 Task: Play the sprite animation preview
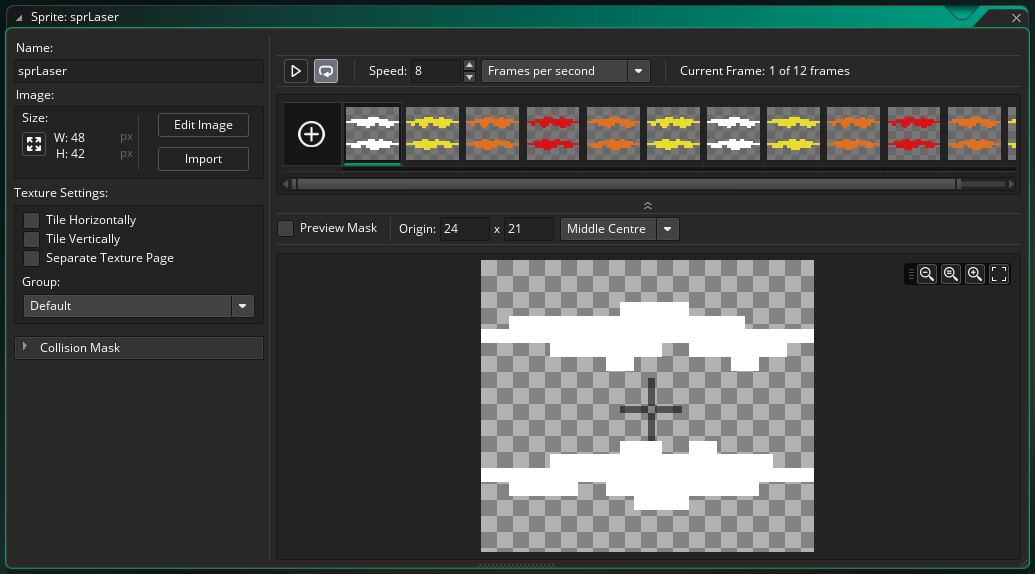tap(296, 71)
